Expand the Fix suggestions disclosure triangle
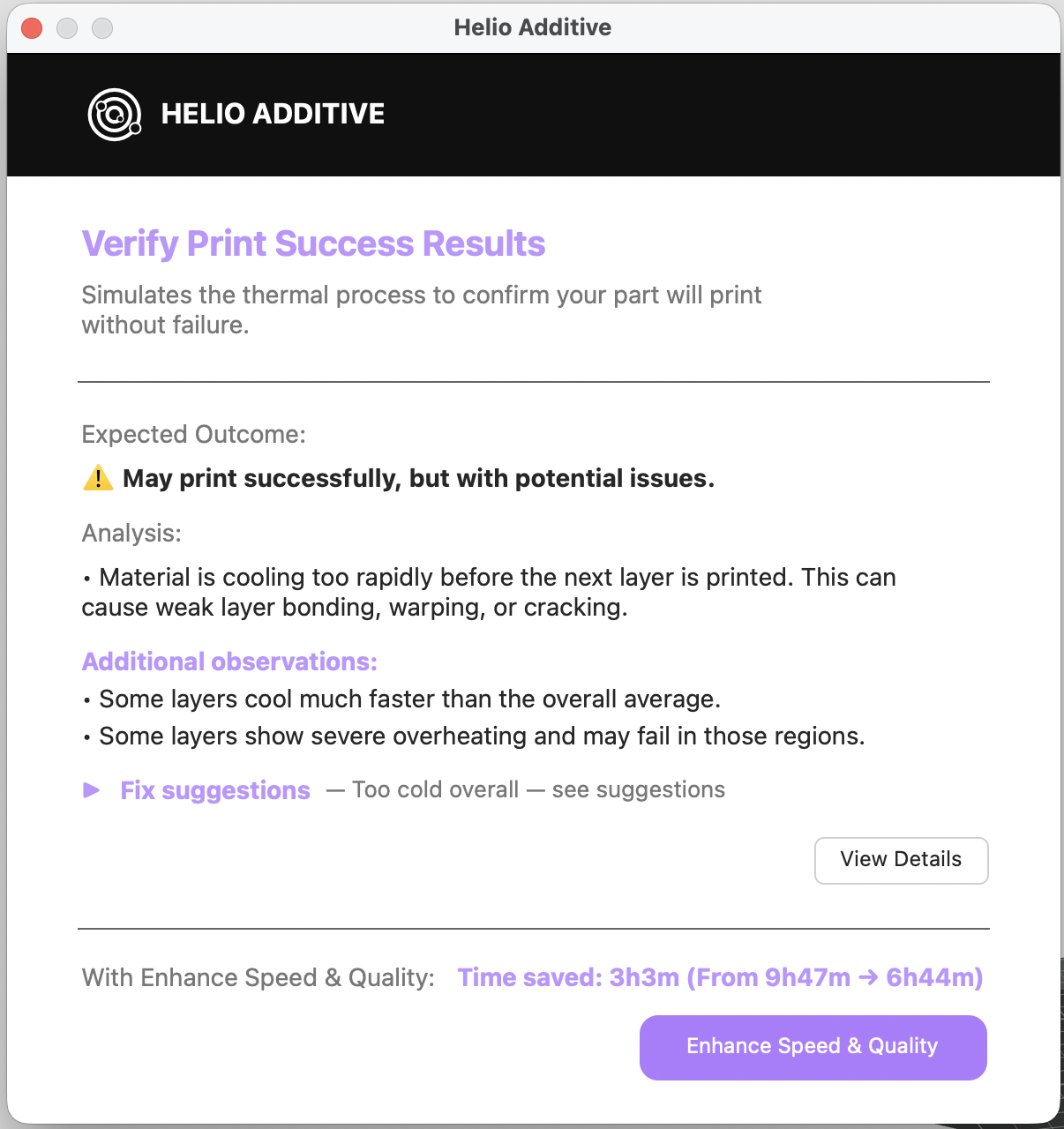Screen dimensions: 1064x1129 coord(91,790)
